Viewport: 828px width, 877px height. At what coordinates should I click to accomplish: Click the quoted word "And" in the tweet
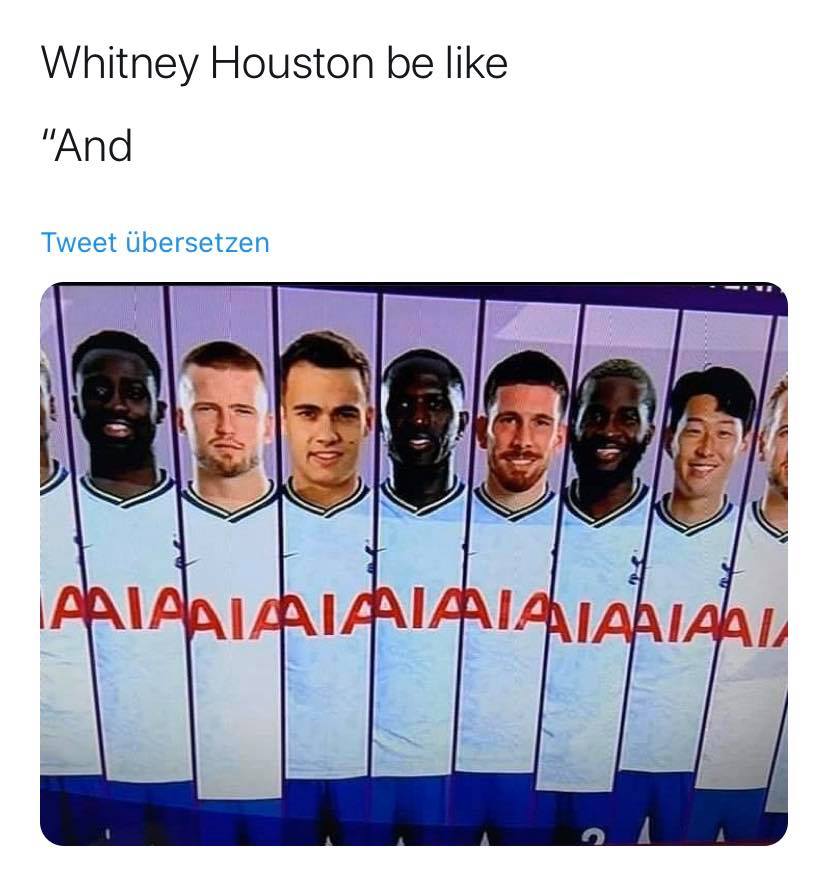pos(93,146)
